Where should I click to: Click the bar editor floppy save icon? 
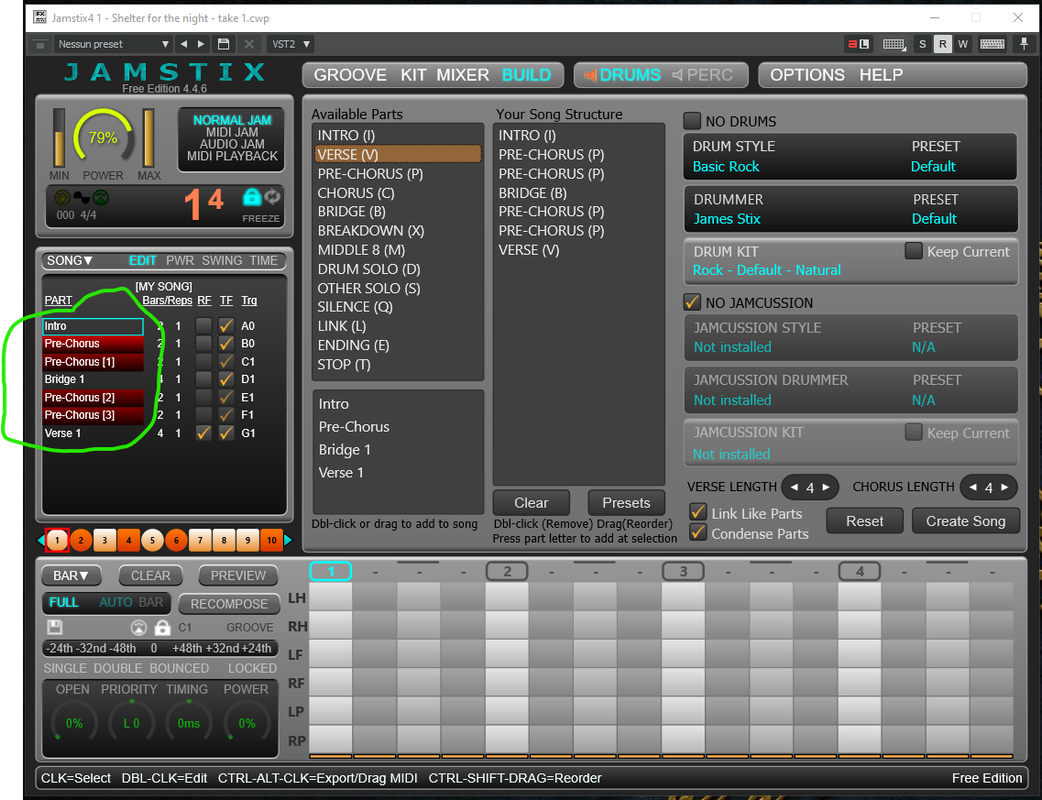tap(54, 627)
